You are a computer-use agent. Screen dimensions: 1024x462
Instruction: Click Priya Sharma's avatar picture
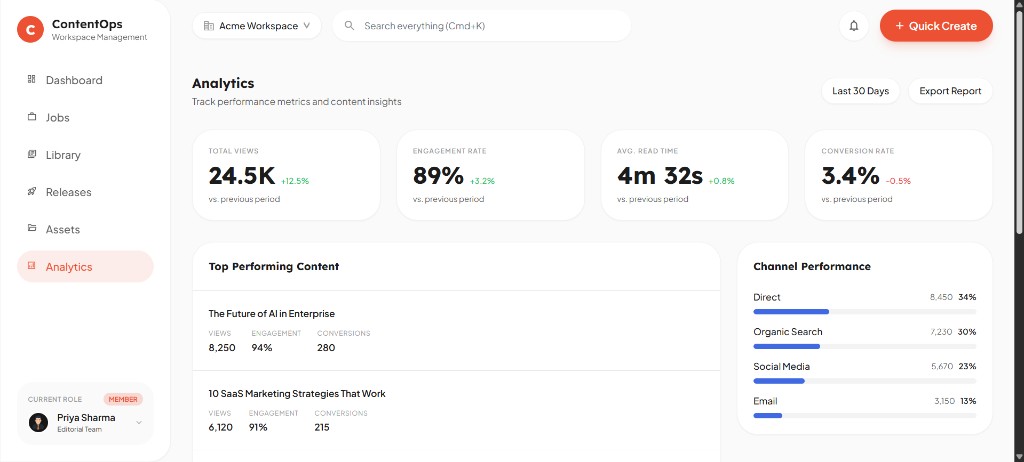click(39, 422)
